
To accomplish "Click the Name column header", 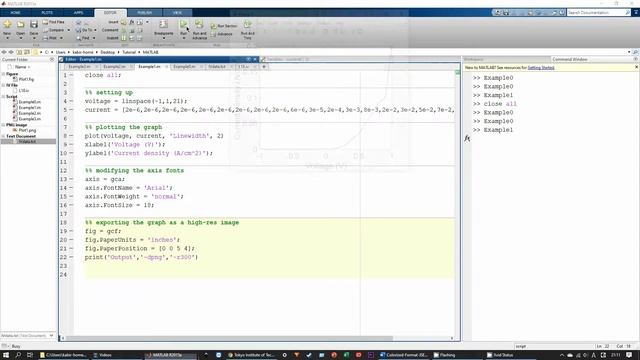I will (x=22, y=67).
